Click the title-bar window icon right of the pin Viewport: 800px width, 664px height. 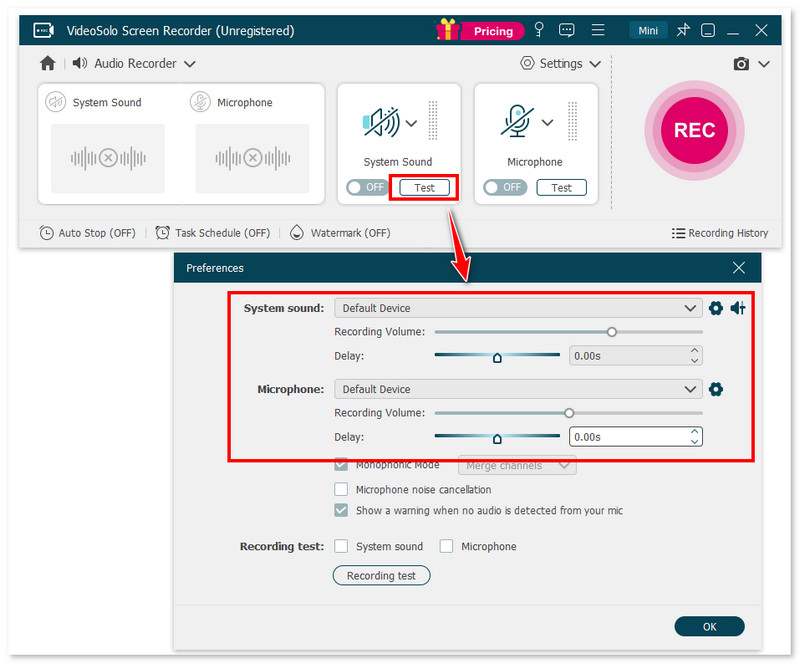coord(708,30)
